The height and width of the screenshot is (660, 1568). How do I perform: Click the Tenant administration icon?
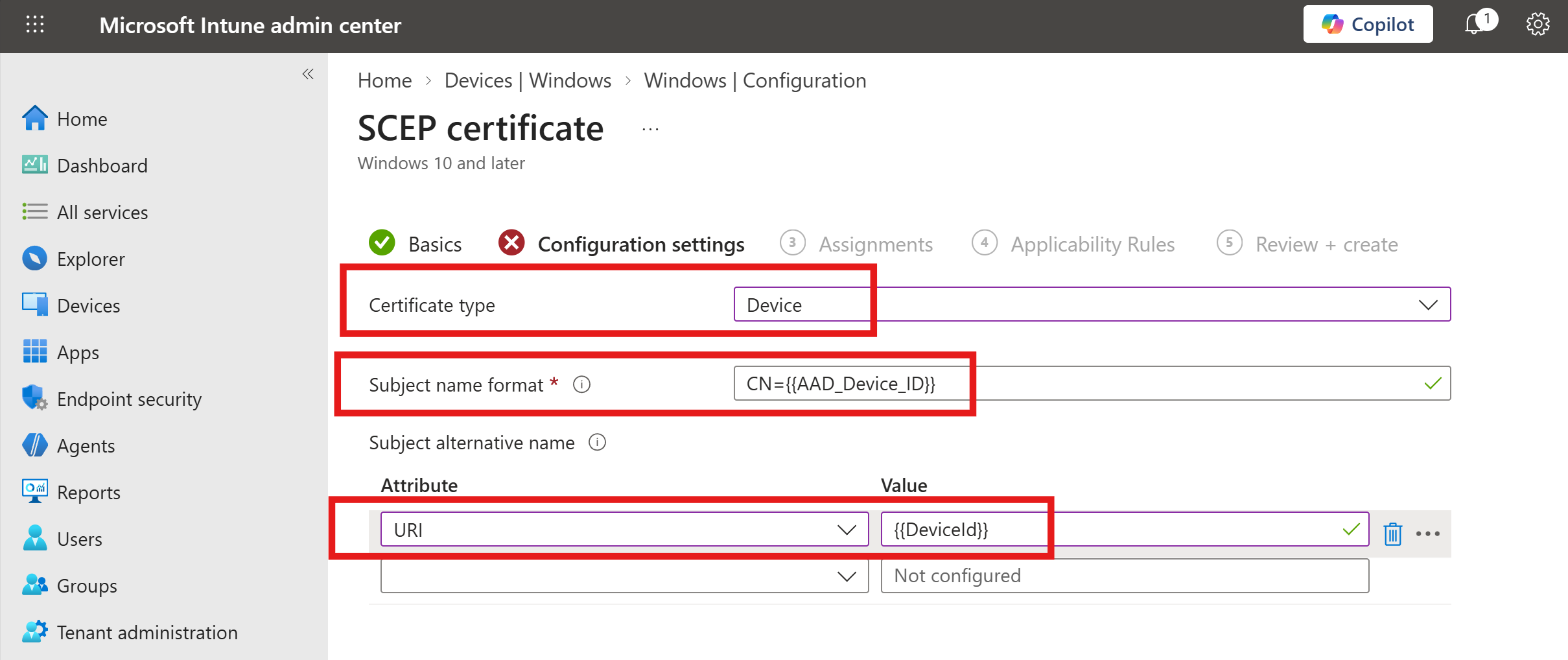35,631
